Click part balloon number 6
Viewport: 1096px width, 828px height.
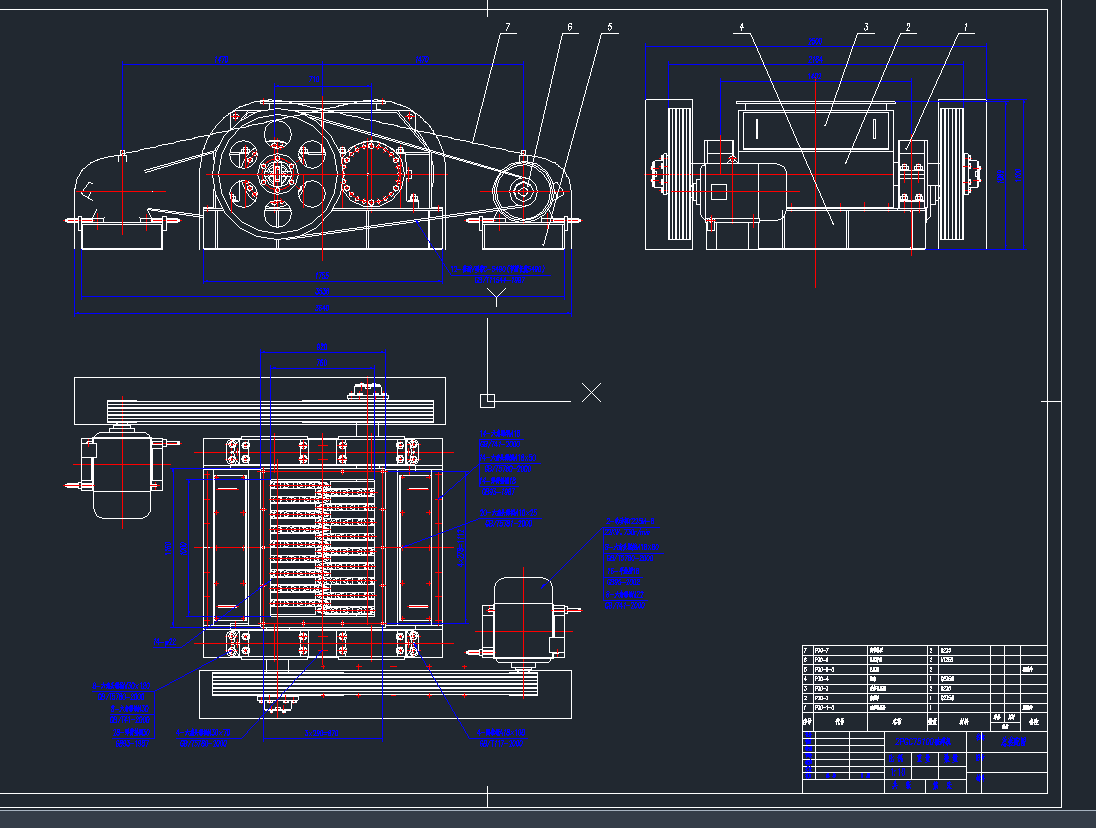point(570,29)
